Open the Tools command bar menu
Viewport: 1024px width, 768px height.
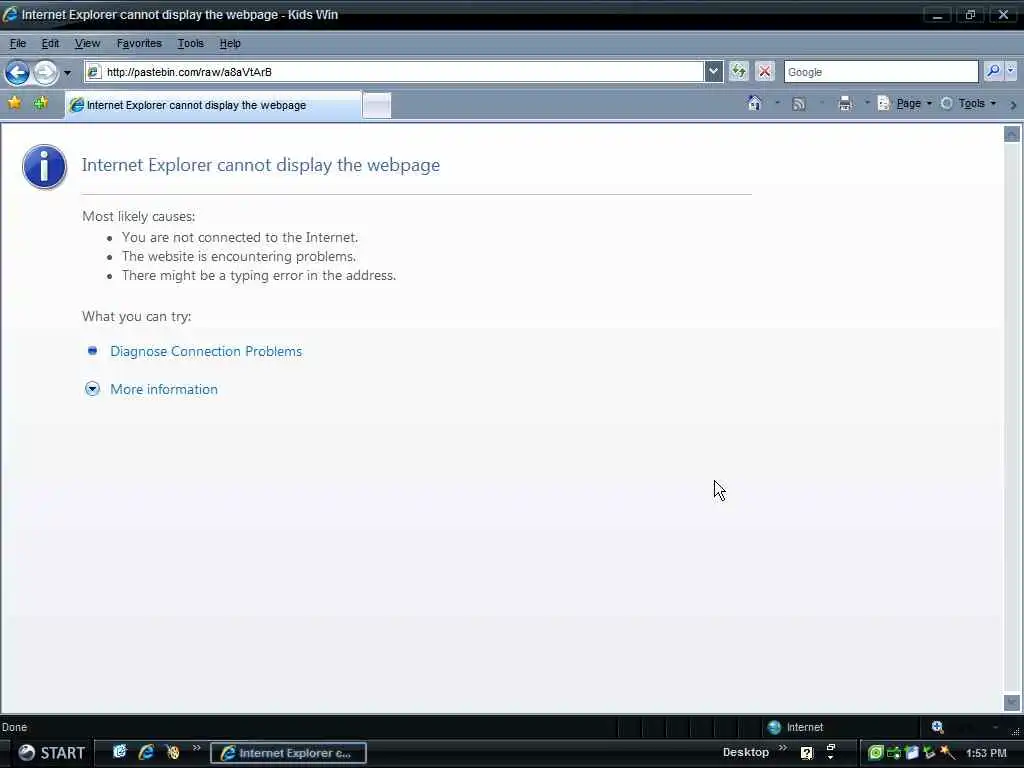point(968,104)
